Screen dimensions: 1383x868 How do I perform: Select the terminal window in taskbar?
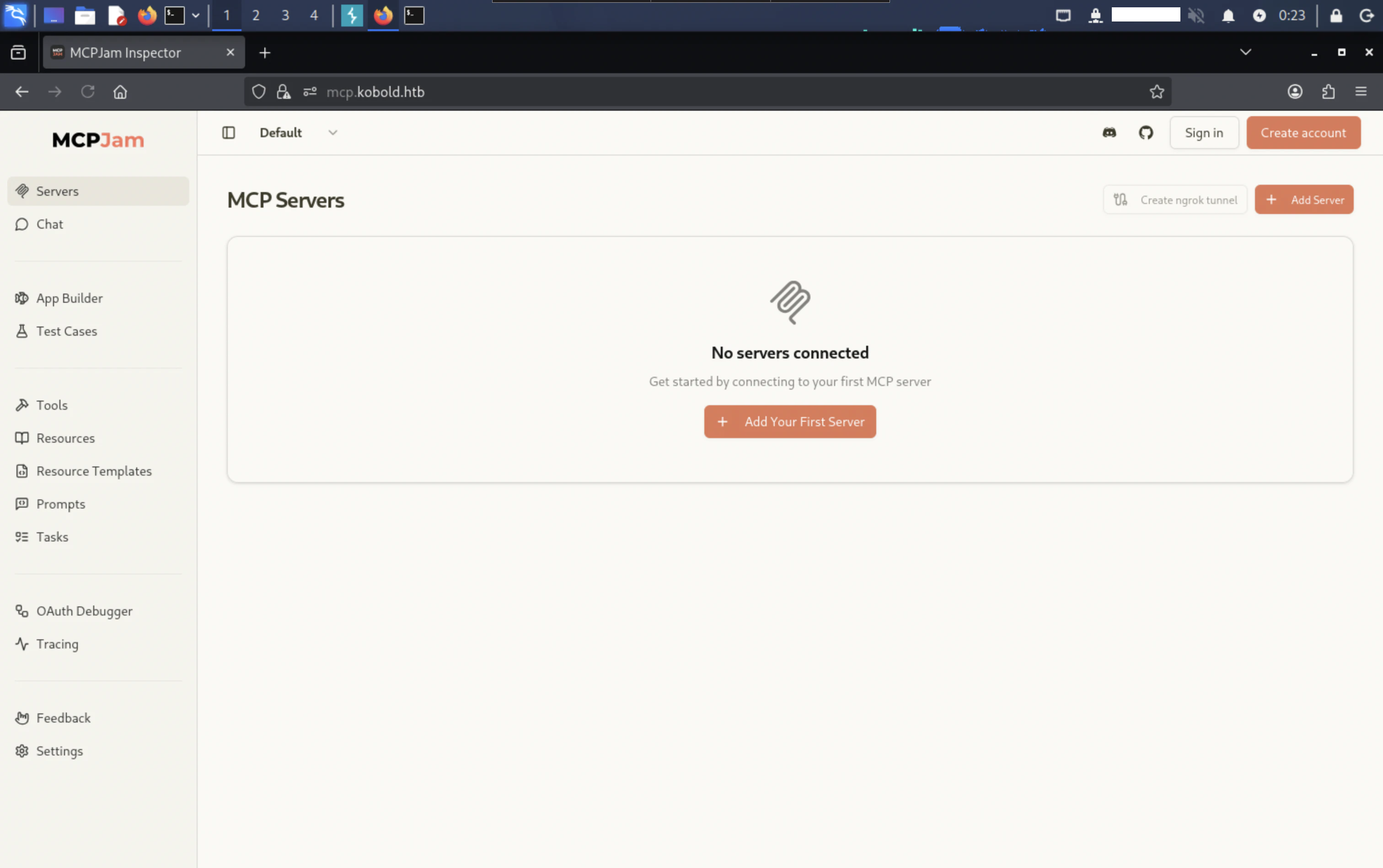(x=414, y=16)
